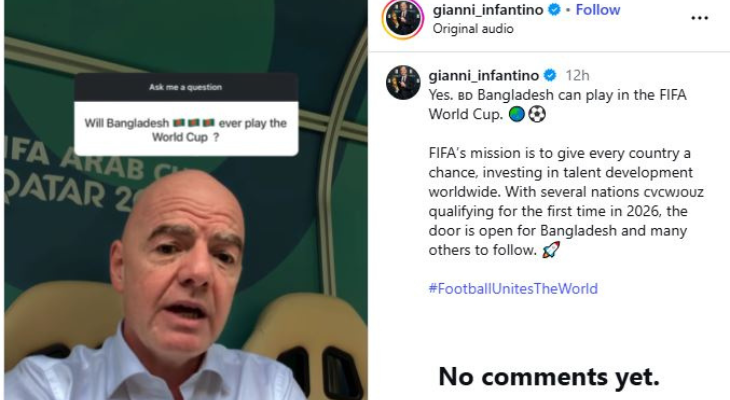
Task: Click the caption text about FIFA's mission
Action: tap(566, 202)
